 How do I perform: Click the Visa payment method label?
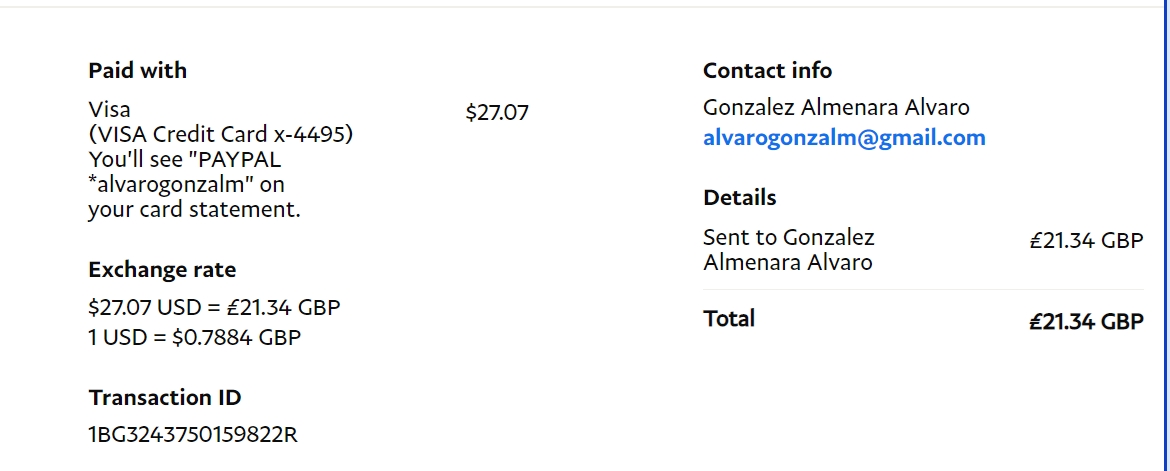[x=109, y=109]
